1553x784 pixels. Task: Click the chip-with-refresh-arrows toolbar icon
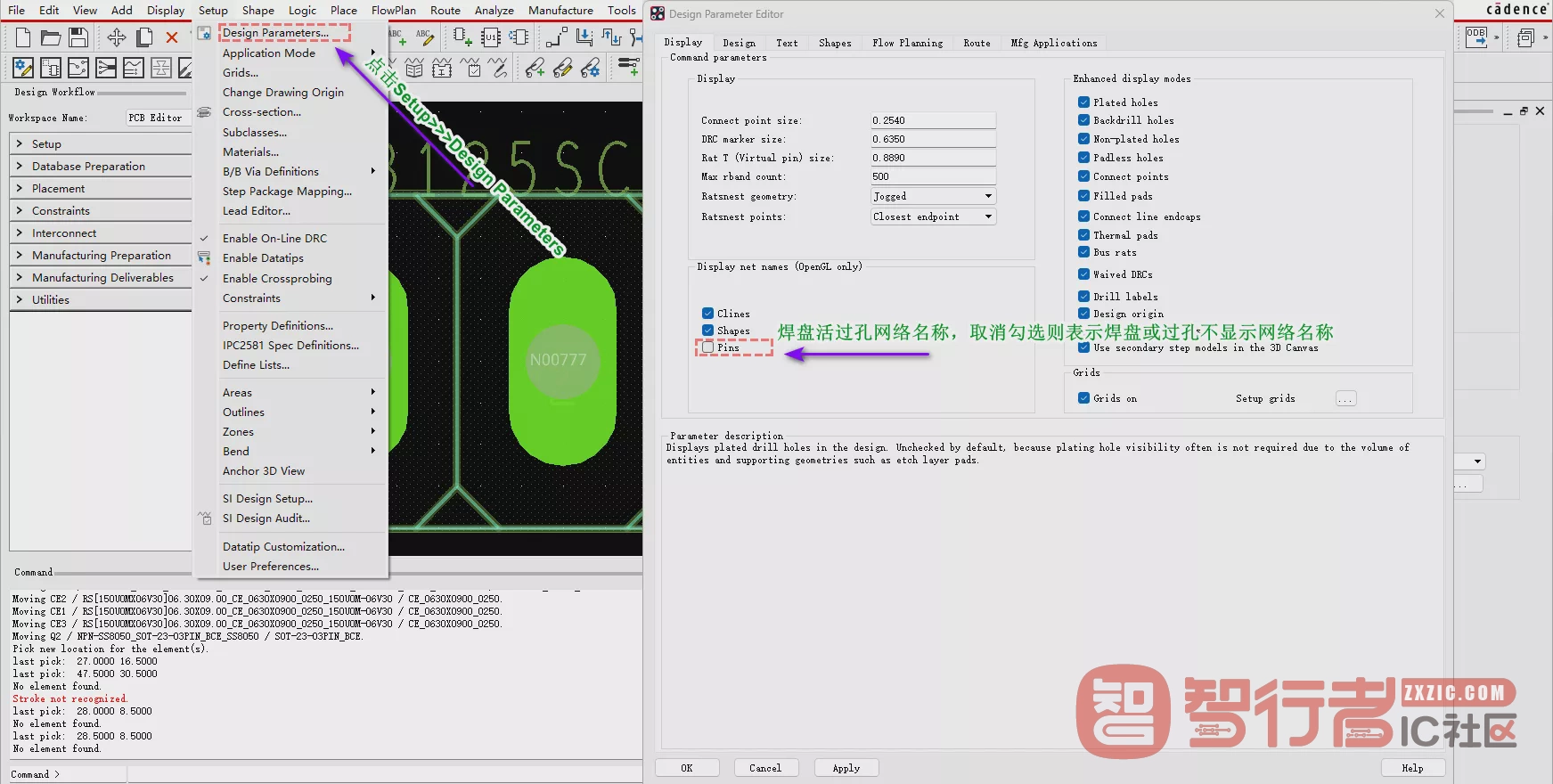point(519,37)
